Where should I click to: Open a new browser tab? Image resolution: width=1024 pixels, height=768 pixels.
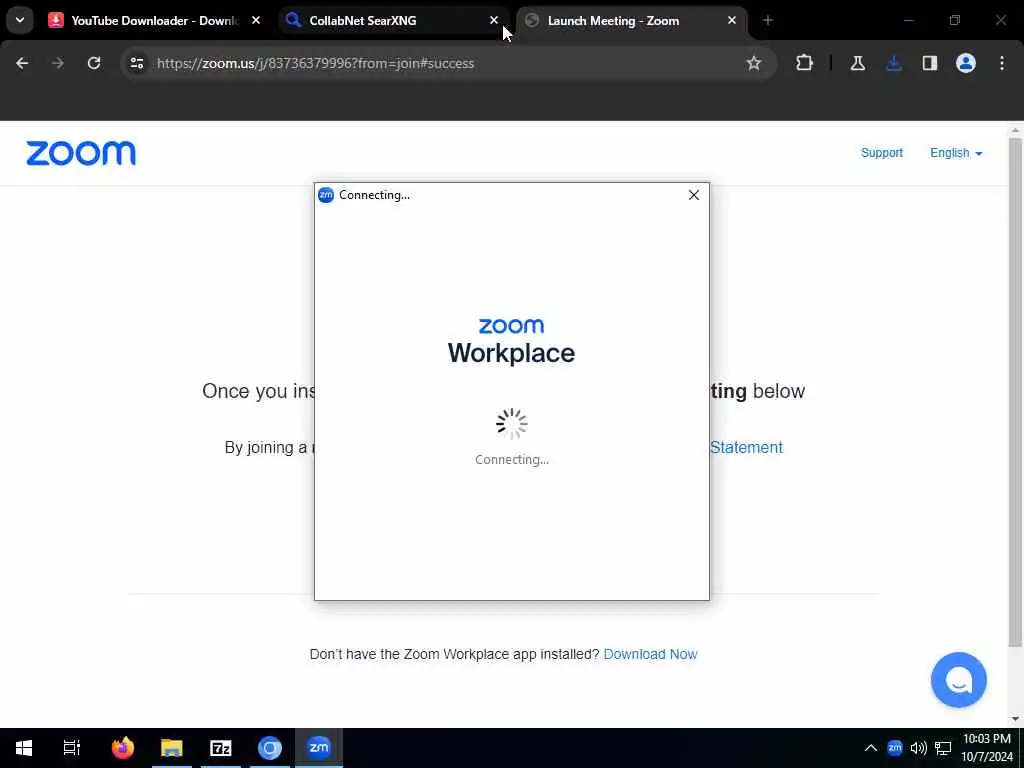coord(768,21)
